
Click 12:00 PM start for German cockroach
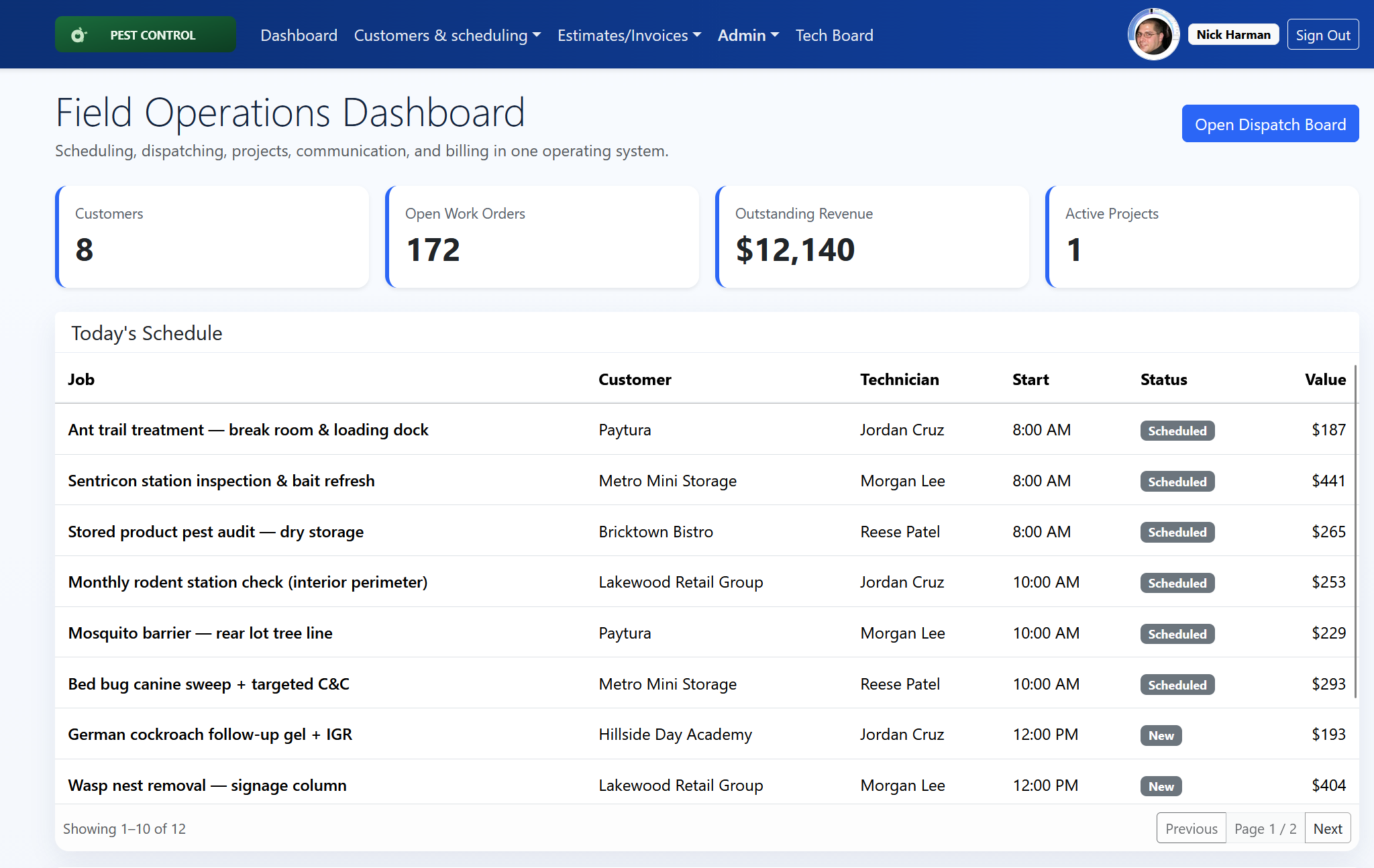1045,734
